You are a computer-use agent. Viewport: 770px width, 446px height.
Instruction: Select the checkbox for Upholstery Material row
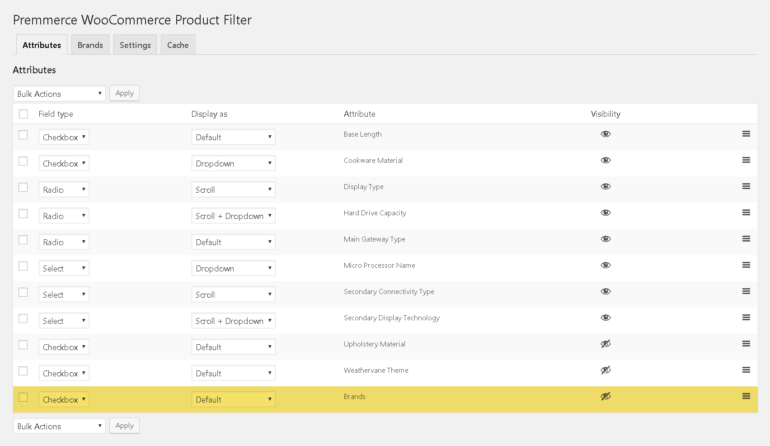click(x=23, y=345)
